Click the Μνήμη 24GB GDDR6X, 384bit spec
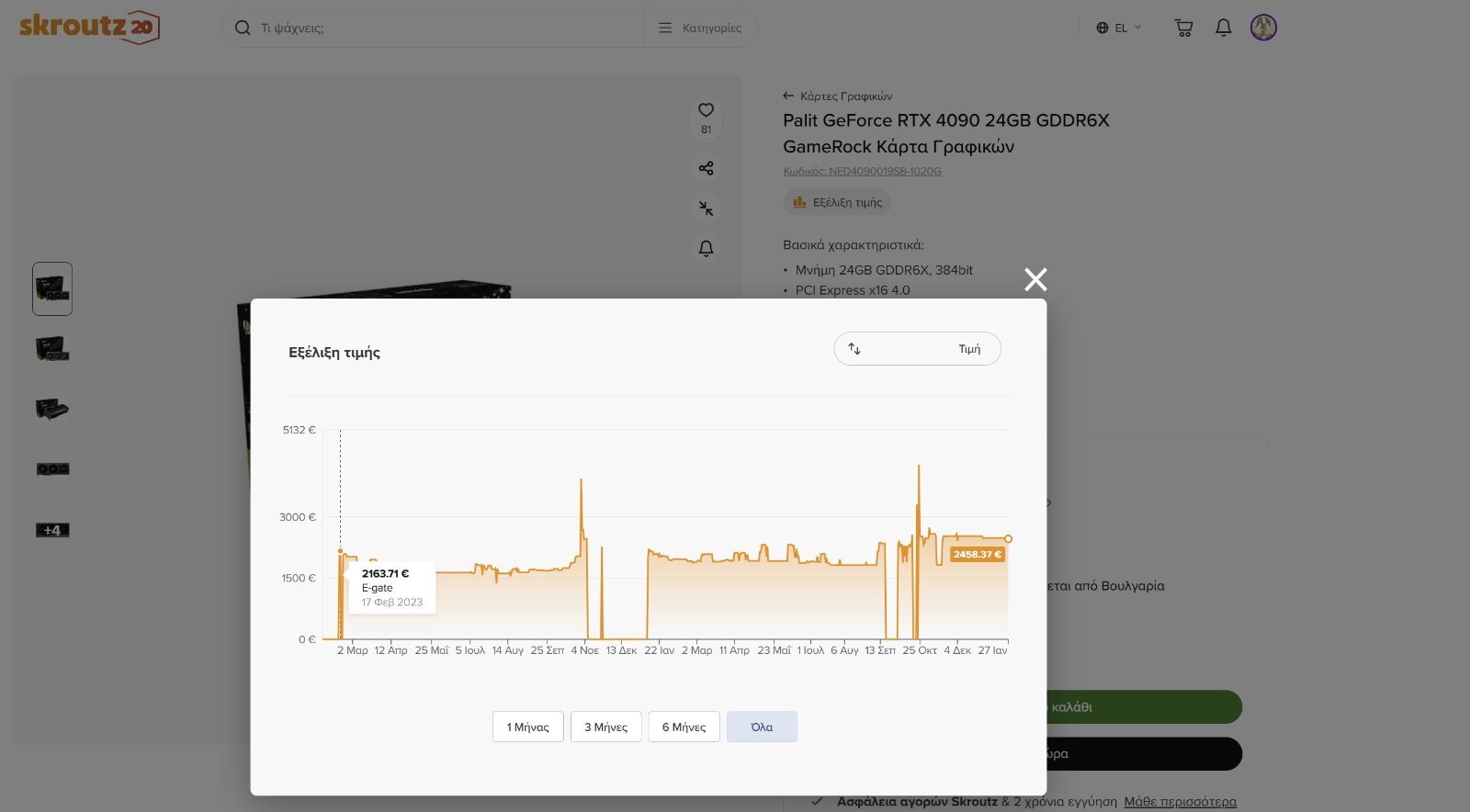 pyautogui.click(x=884, y=270)
